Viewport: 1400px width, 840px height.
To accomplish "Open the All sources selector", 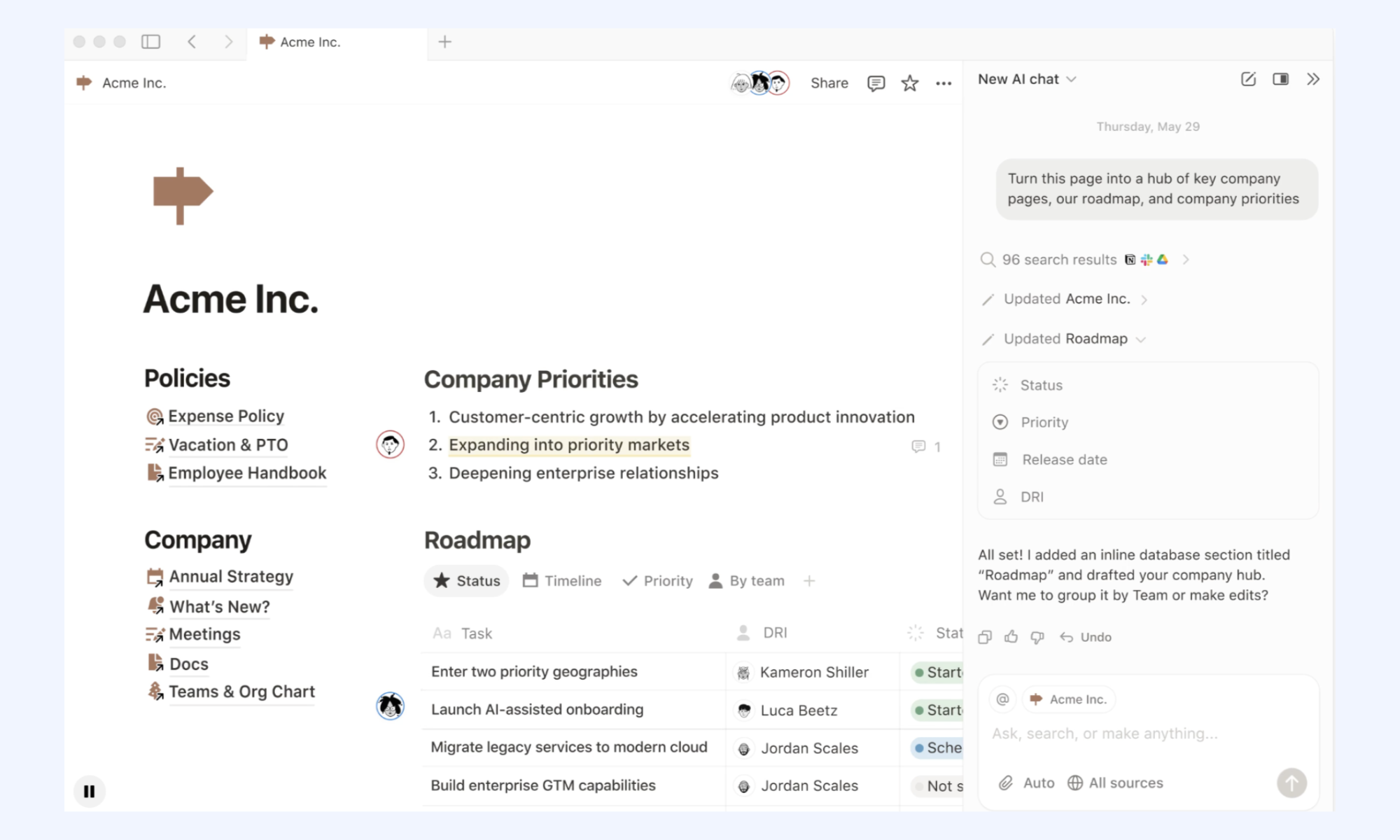I will 1115,783.
